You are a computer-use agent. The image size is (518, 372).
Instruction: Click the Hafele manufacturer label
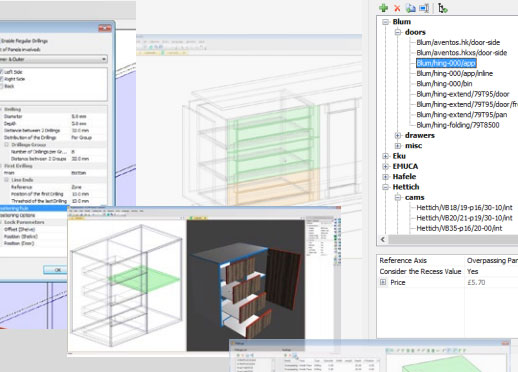pyautogui.click(x=404, y=177)
